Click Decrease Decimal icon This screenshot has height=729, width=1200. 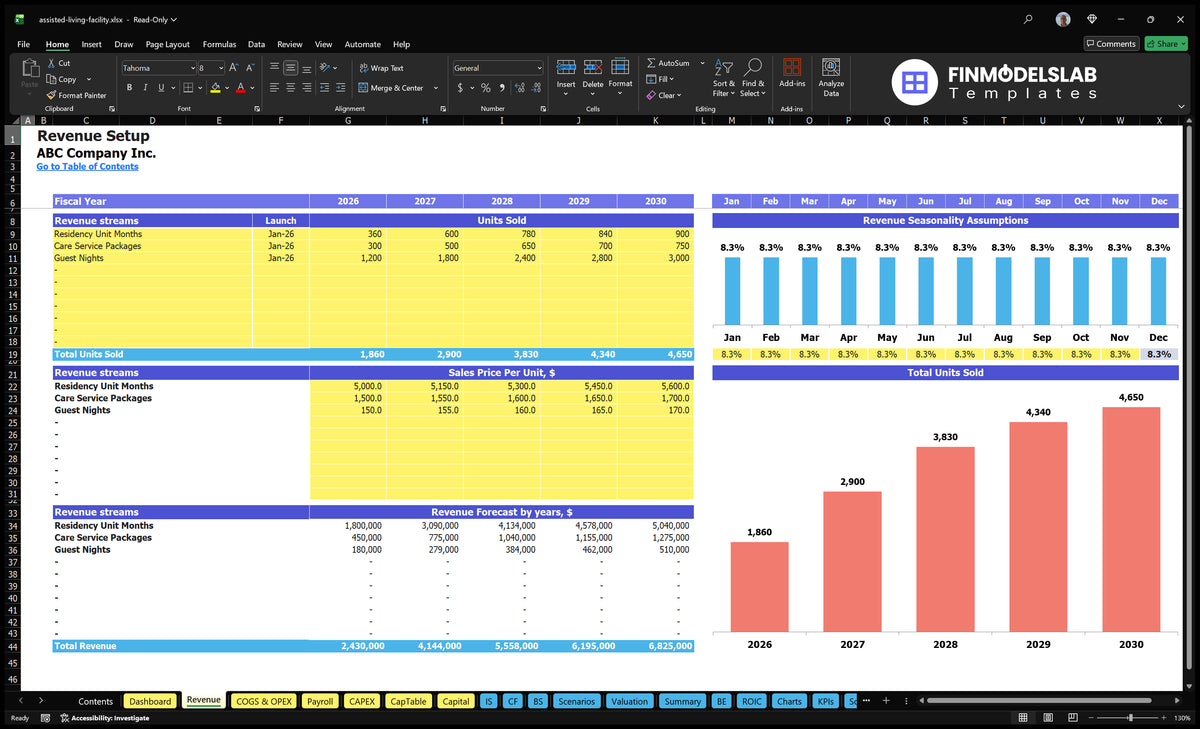(534, 88)
